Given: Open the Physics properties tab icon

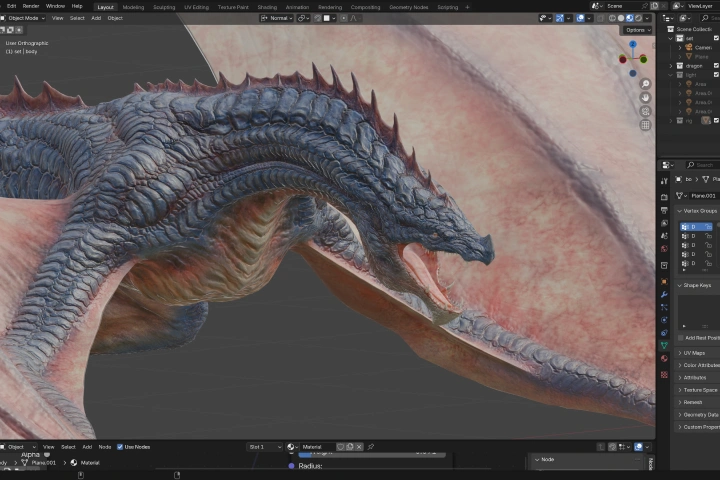Looking at the screenshot, I should coord(664,320).
